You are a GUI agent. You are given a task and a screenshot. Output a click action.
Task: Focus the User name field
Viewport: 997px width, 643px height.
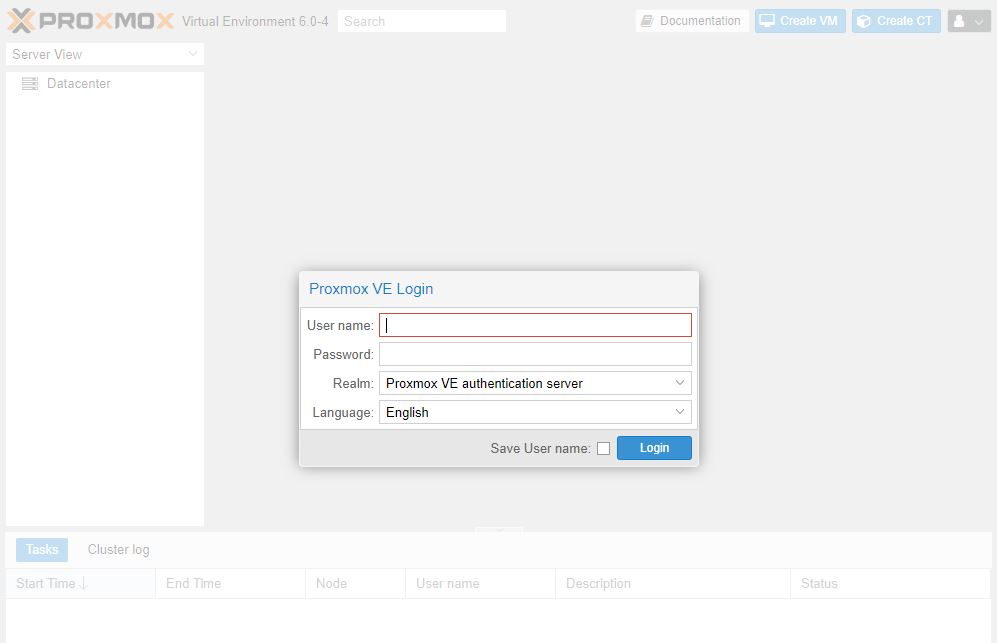(x=535, y=325)
